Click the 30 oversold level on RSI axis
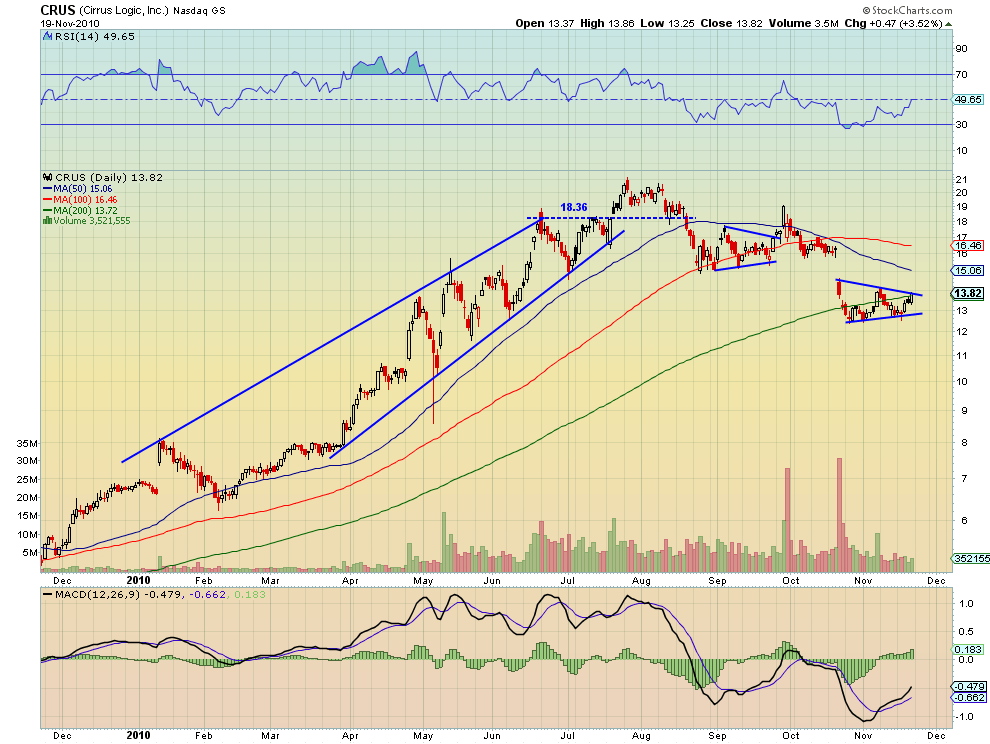 pos(961,124)
